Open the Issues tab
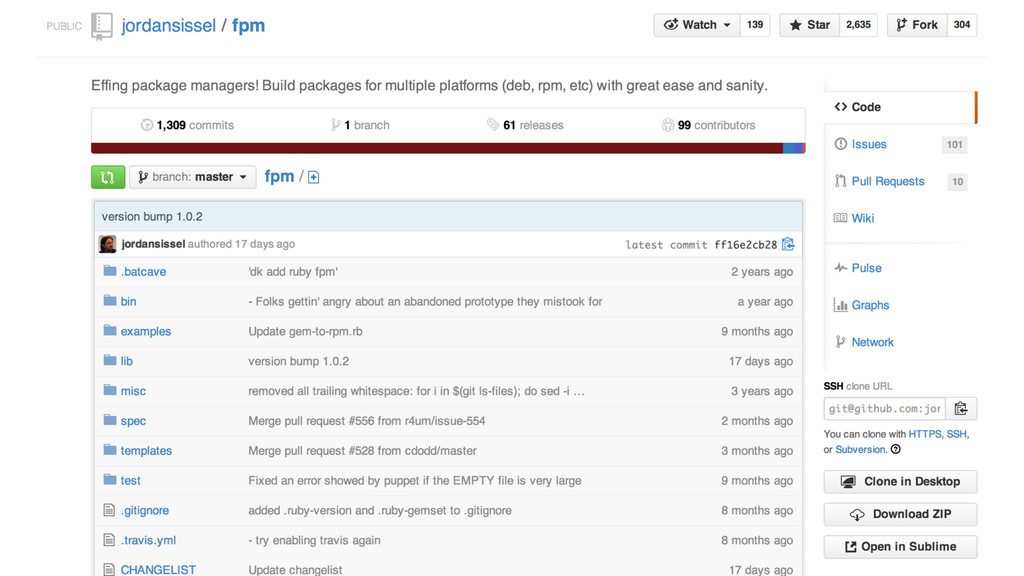The height and width of the screenshot is (576, 1024). (869, 144)
